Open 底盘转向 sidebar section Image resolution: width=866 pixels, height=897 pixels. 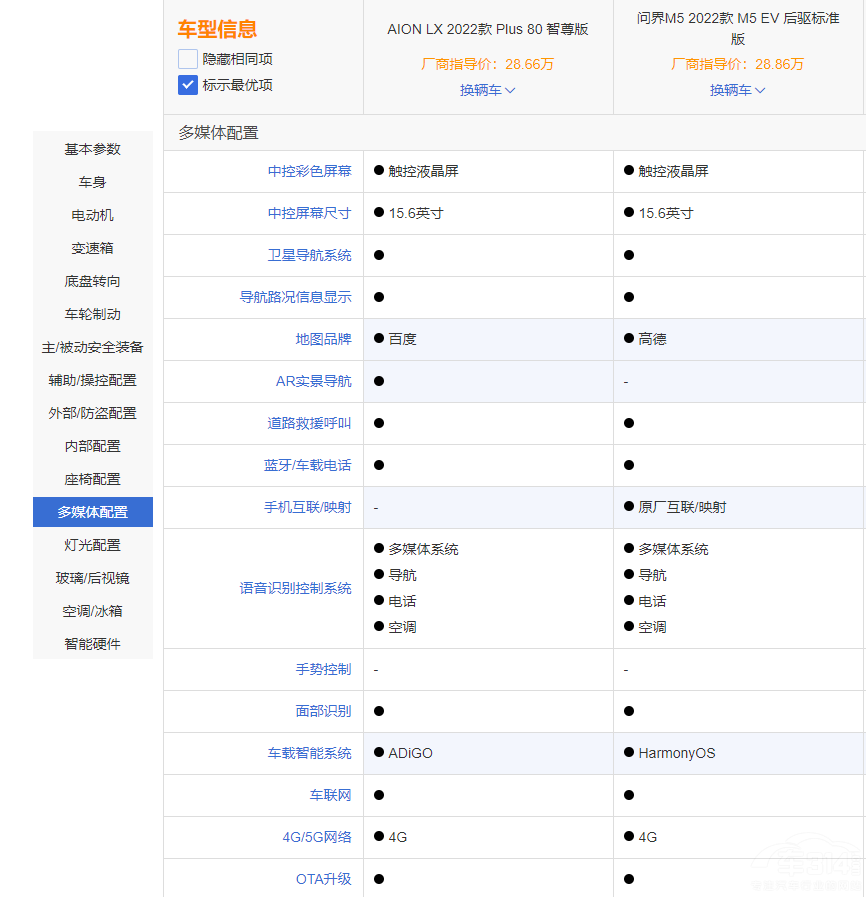pos(92,281)
